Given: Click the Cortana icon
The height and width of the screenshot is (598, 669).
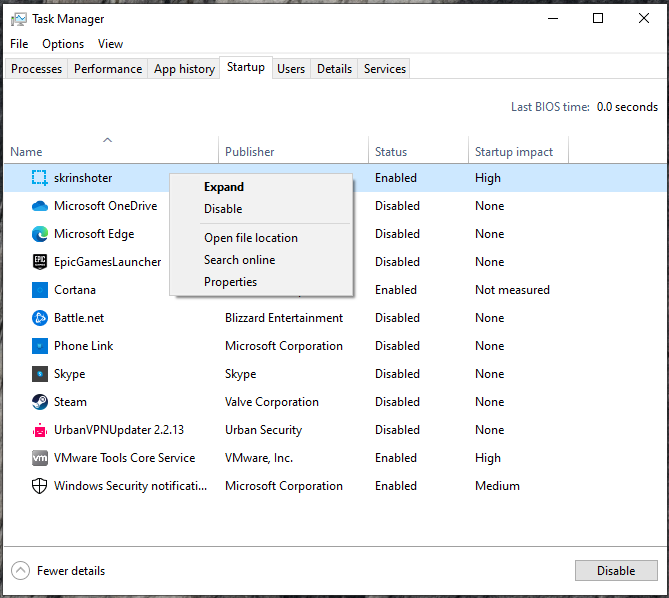Looking at the screenshot, I should coord(40,290).
